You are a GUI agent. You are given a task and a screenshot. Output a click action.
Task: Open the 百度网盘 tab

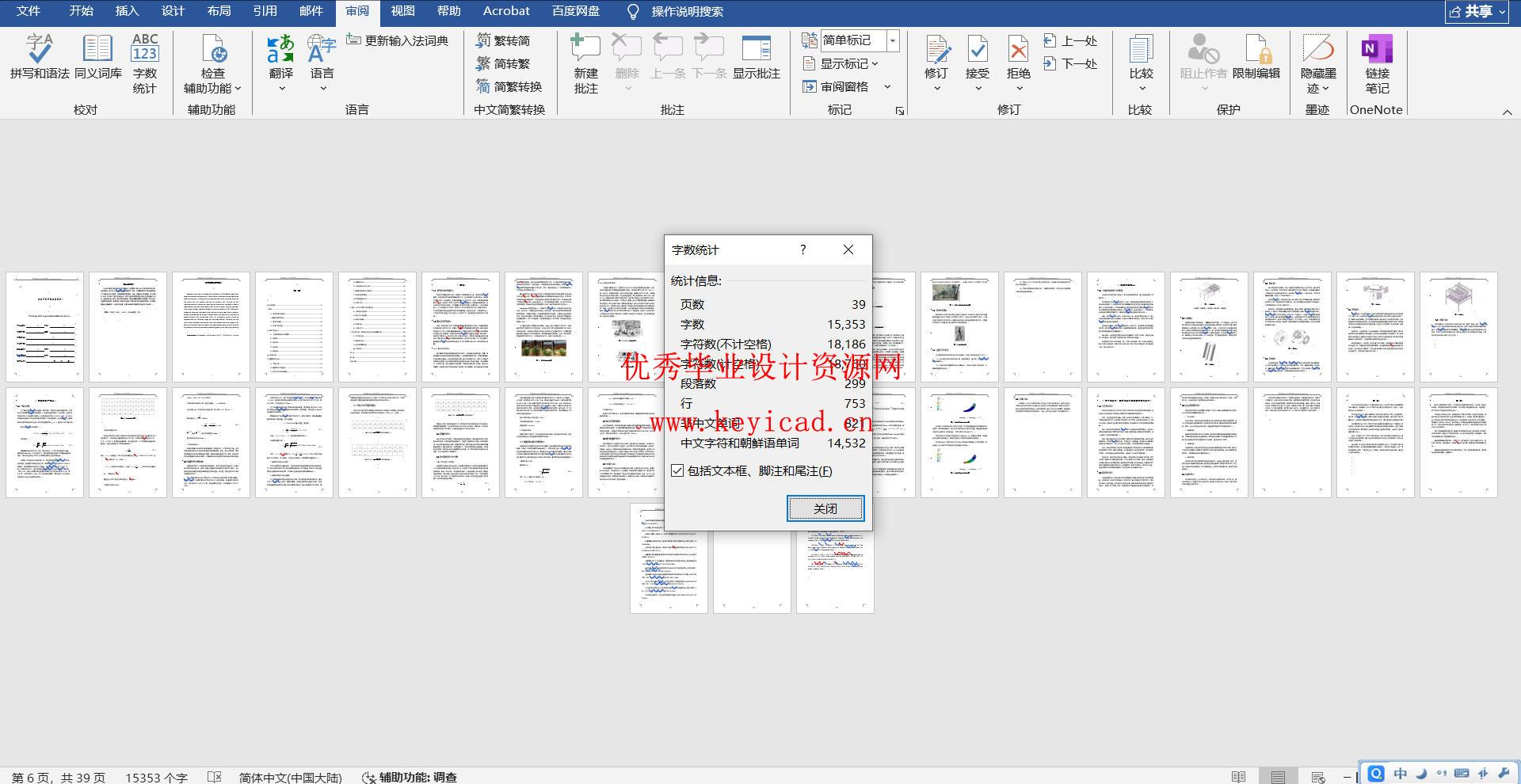point(576,11)
